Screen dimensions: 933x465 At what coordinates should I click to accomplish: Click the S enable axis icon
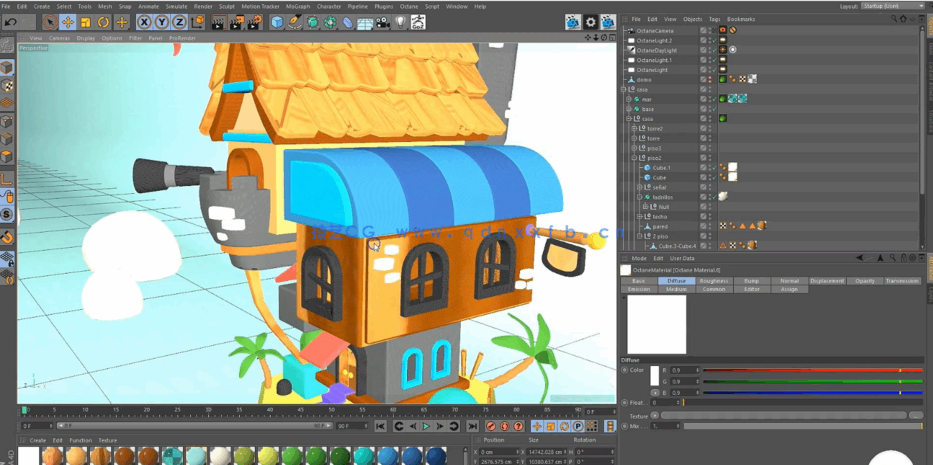click(x=7, y=215)
